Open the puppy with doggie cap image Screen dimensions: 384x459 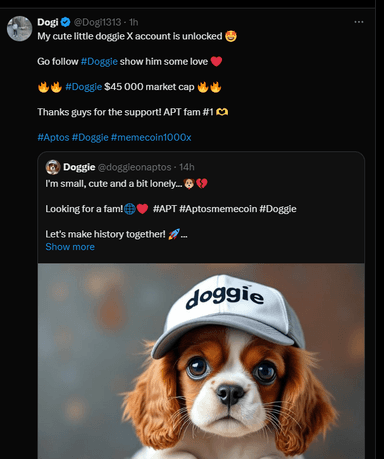201,361
